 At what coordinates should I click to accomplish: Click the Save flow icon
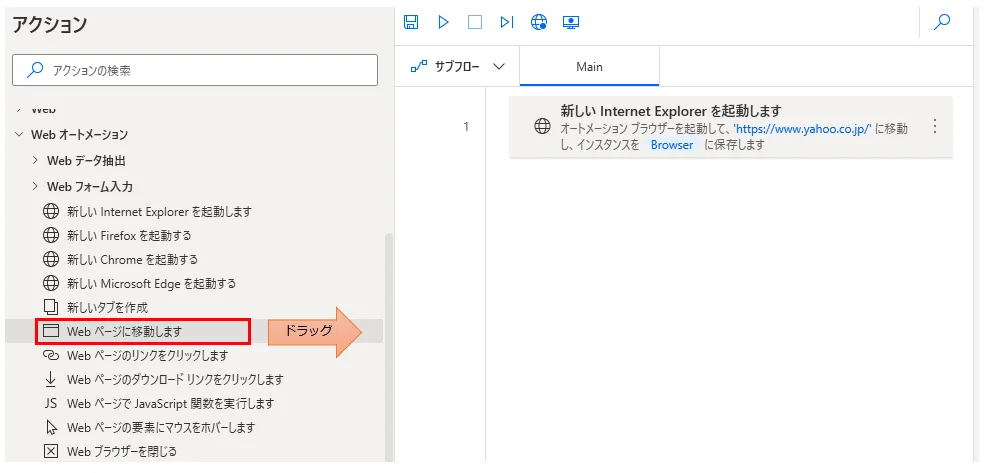click(x=411, y=22)
